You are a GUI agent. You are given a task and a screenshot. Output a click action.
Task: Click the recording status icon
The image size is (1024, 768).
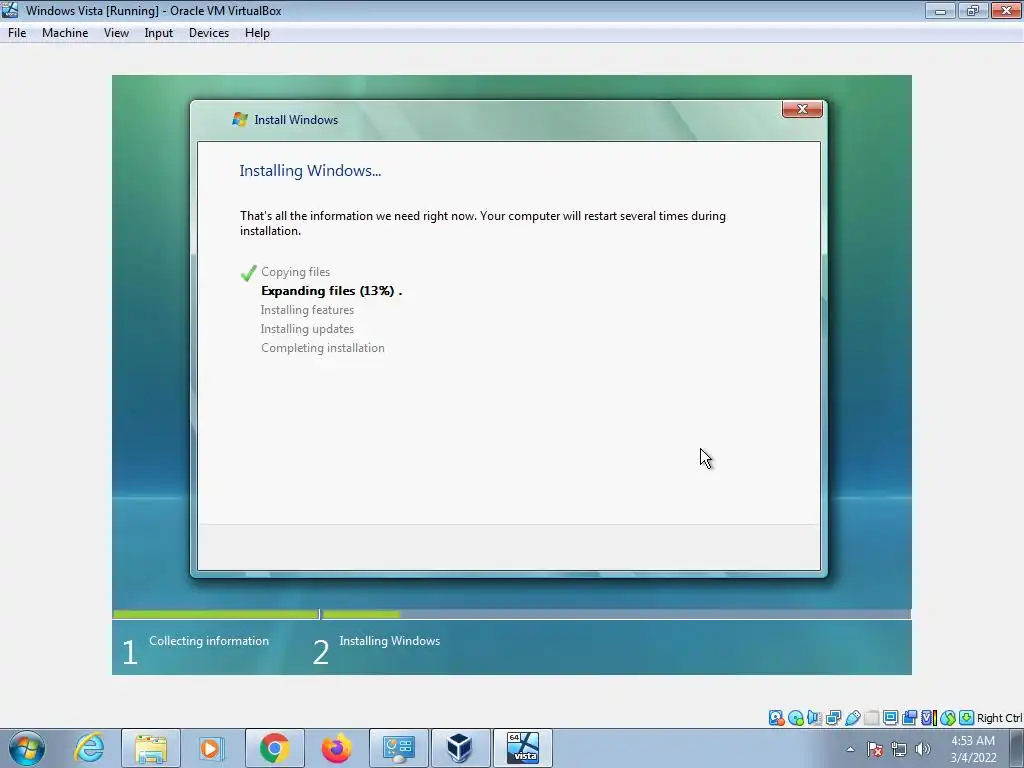tap(909, 718)
